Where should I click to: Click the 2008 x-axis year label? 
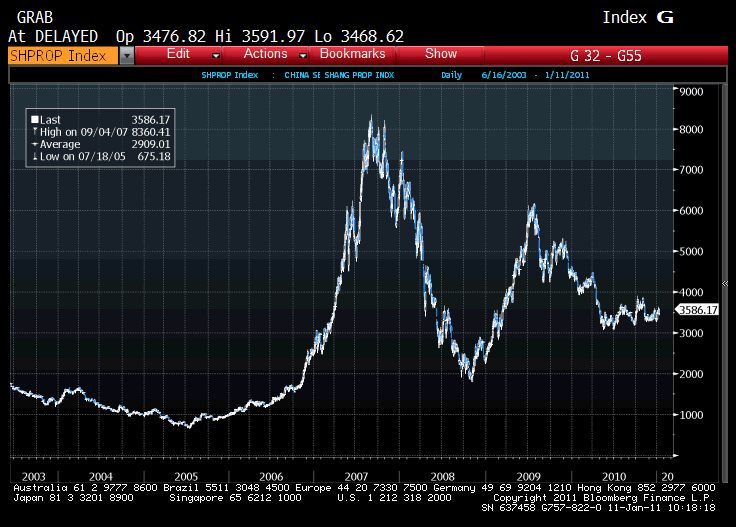pos(443,476)
